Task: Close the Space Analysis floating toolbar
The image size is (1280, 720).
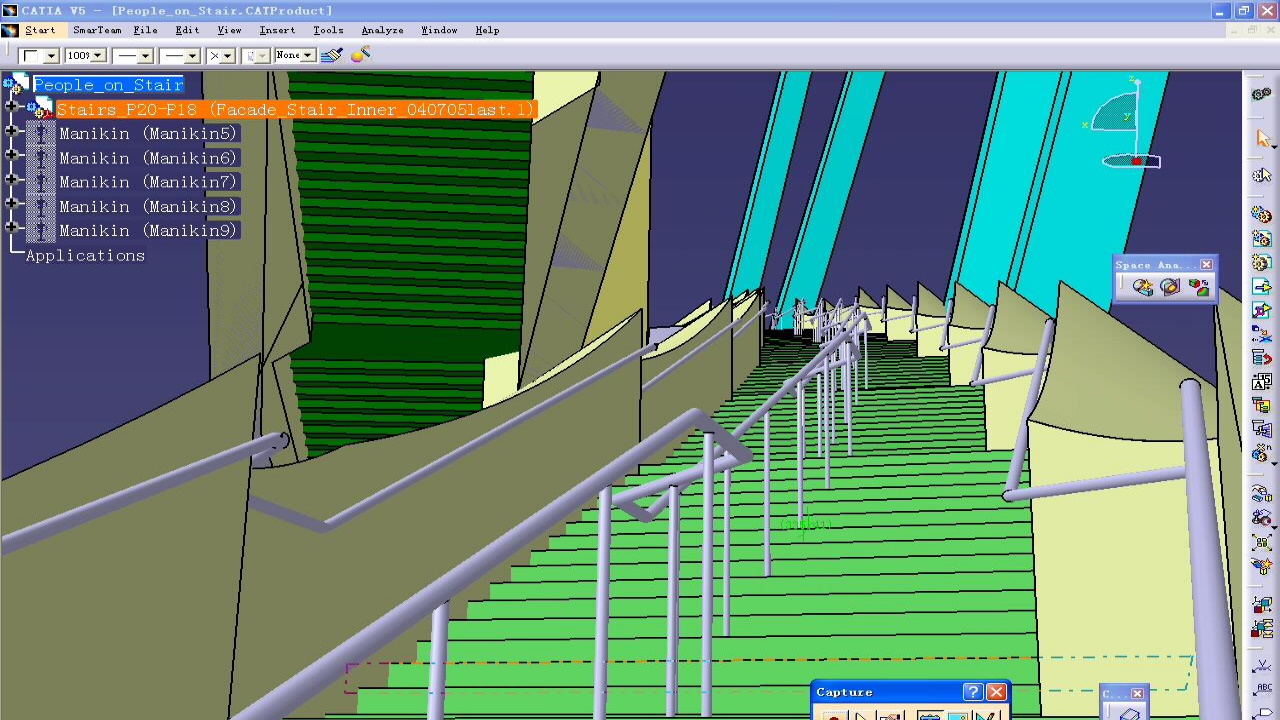Action: (1206, 265)
